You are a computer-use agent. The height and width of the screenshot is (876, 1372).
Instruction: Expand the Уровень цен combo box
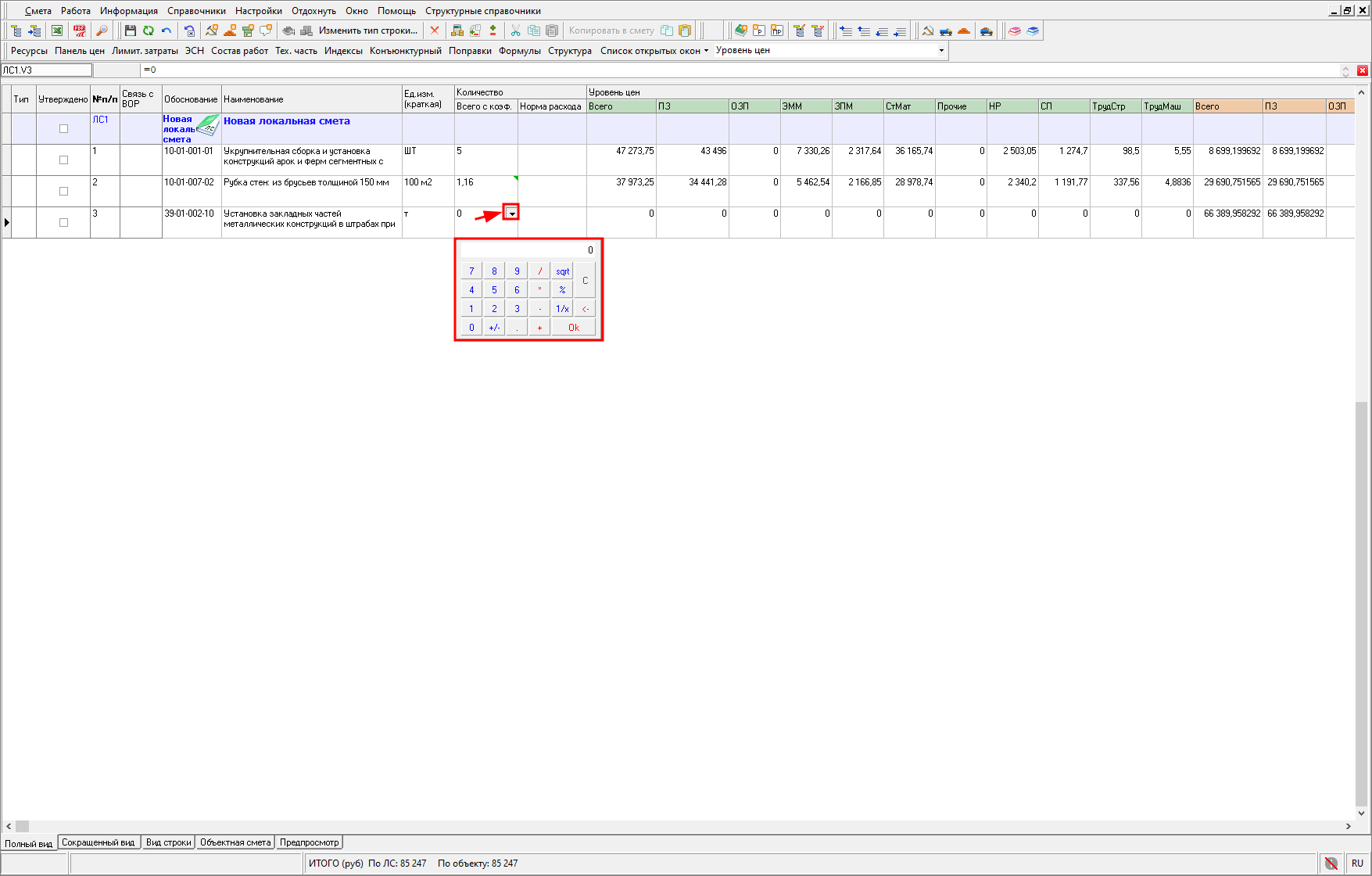pos(941,50)
